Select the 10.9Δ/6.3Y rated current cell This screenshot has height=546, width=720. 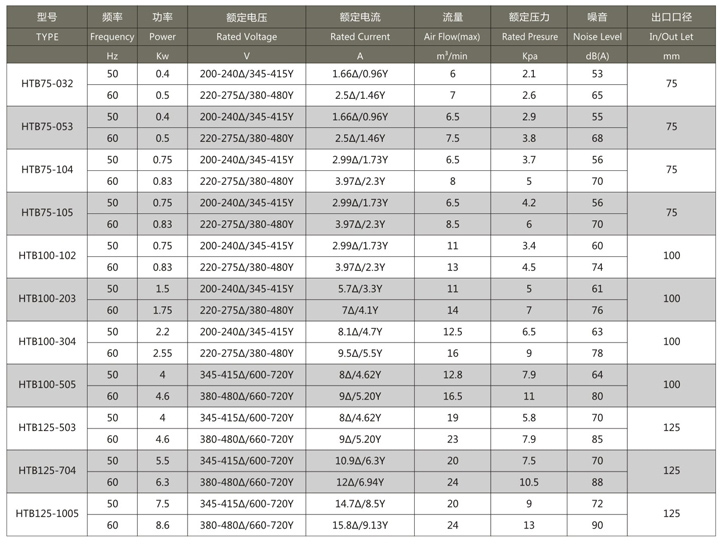360,461
